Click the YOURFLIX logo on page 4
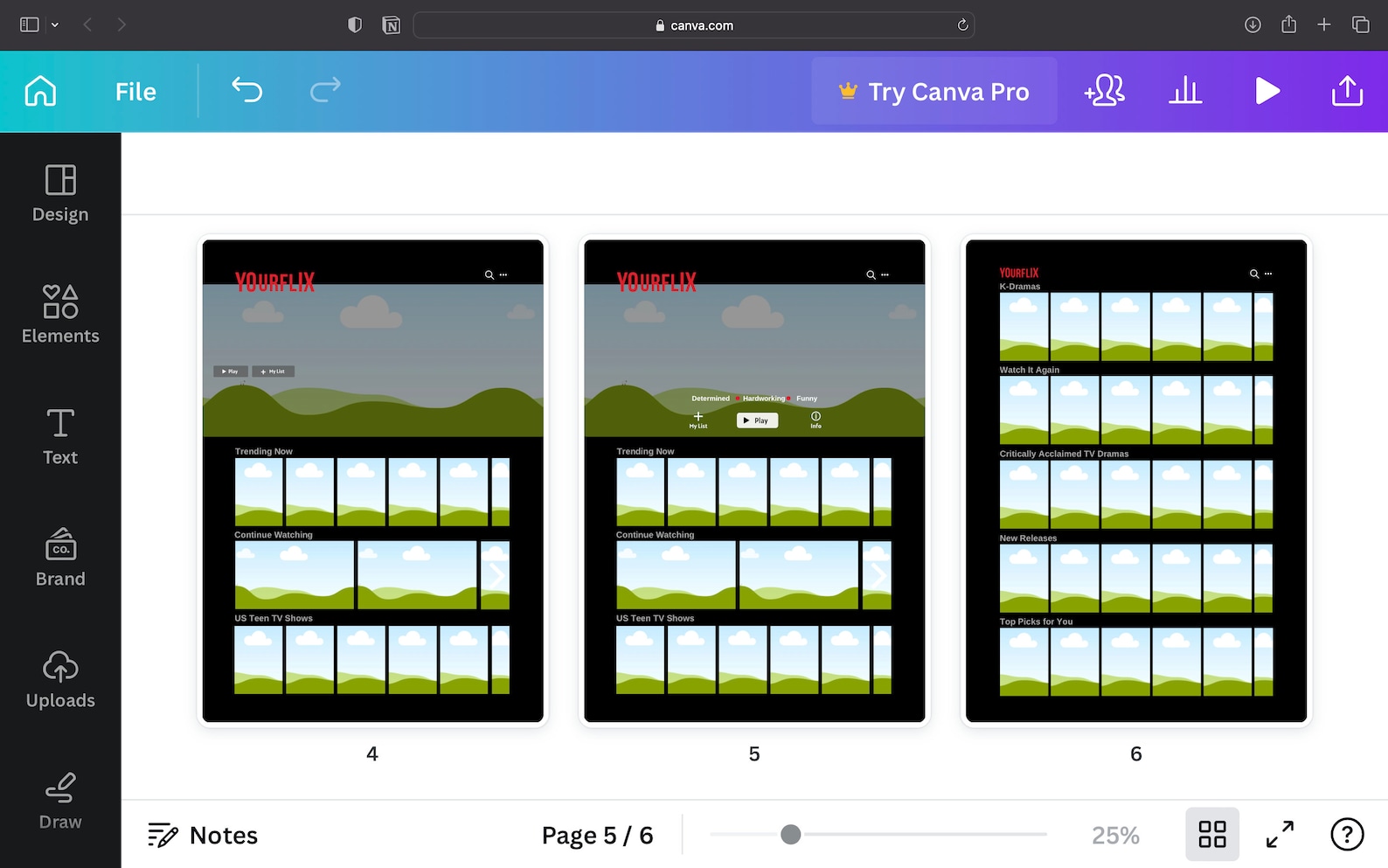The height and width of the screenshot is (868, 1388). (x=274, y=281)
